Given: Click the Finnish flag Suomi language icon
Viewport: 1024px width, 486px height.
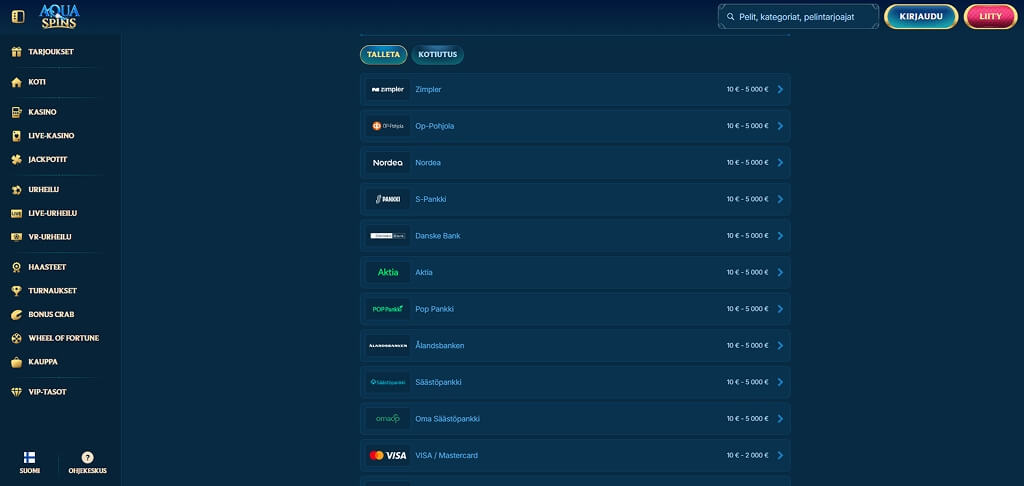Looking at the screenshot, I should click(x=29, y=457).
